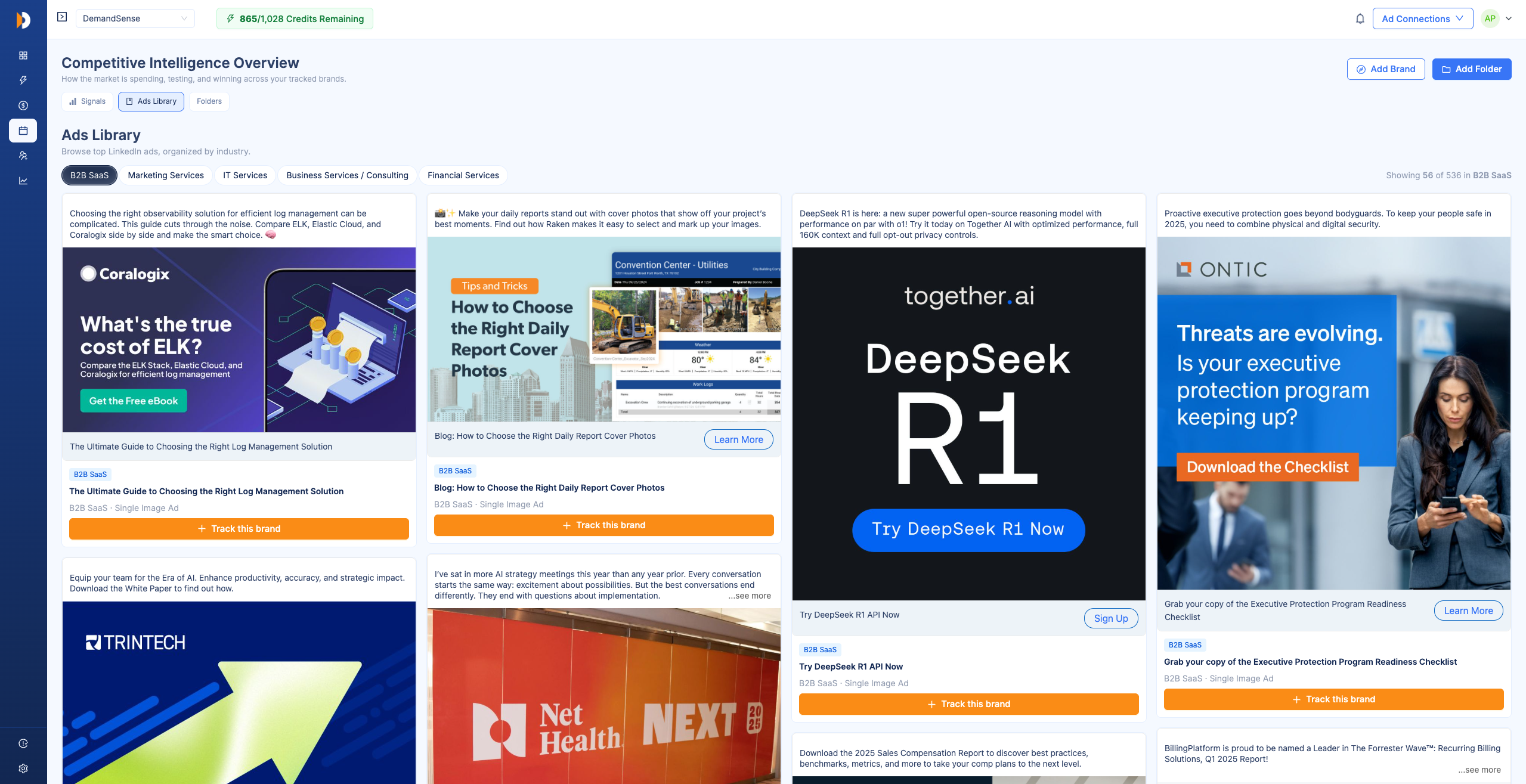Open the DemandSense workspace dropdown
1526x784 pixels.
(135, 18)
